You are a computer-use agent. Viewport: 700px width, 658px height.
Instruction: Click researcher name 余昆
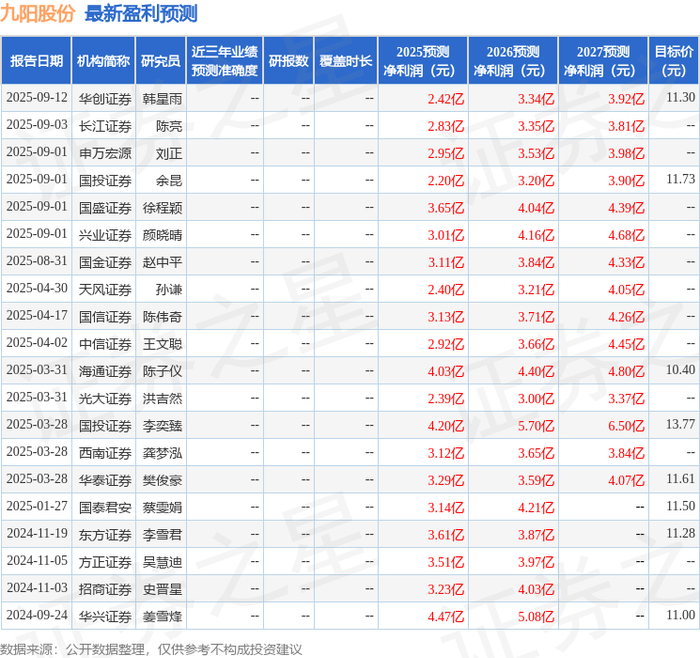169,180
